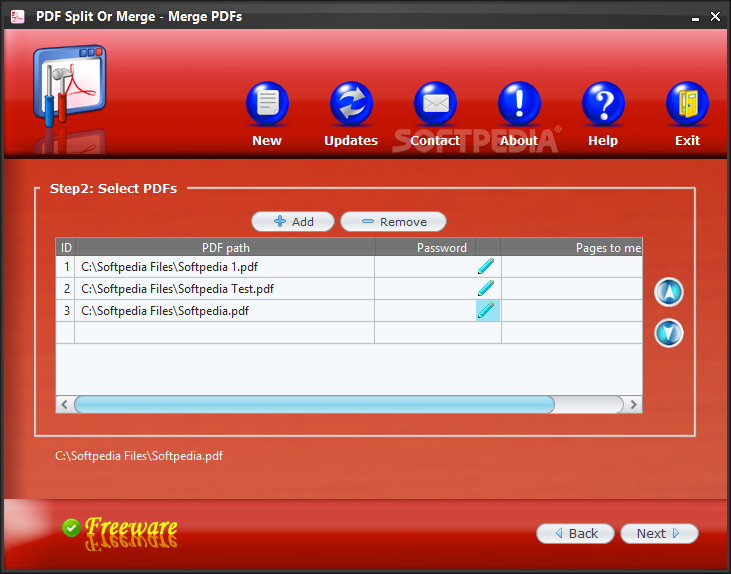Click the Contact envelope icon

(x=435, y=104)
